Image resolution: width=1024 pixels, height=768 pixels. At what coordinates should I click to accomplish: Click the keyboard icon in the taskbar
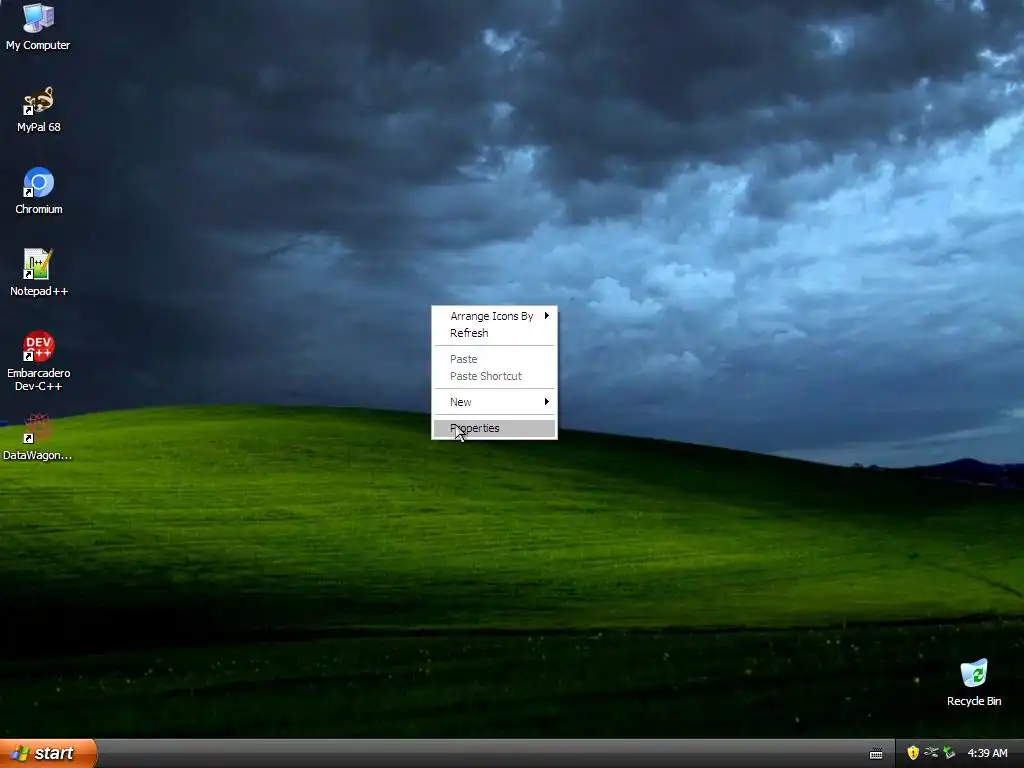(x=876, y=754)
